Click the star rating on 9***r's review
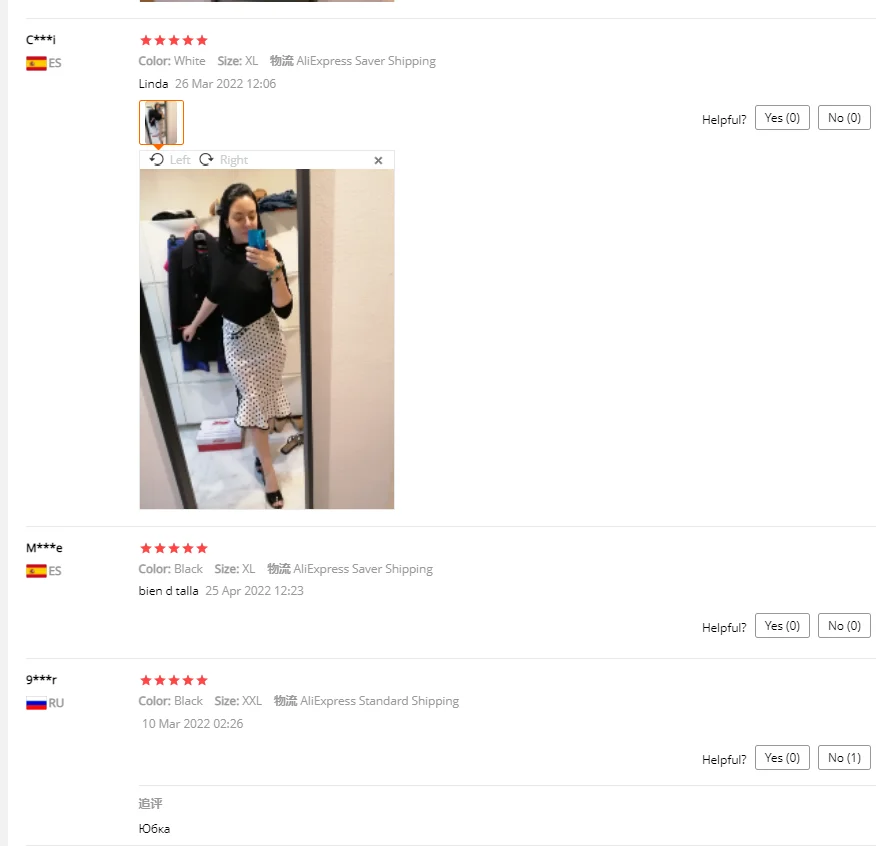 point(174,680)
